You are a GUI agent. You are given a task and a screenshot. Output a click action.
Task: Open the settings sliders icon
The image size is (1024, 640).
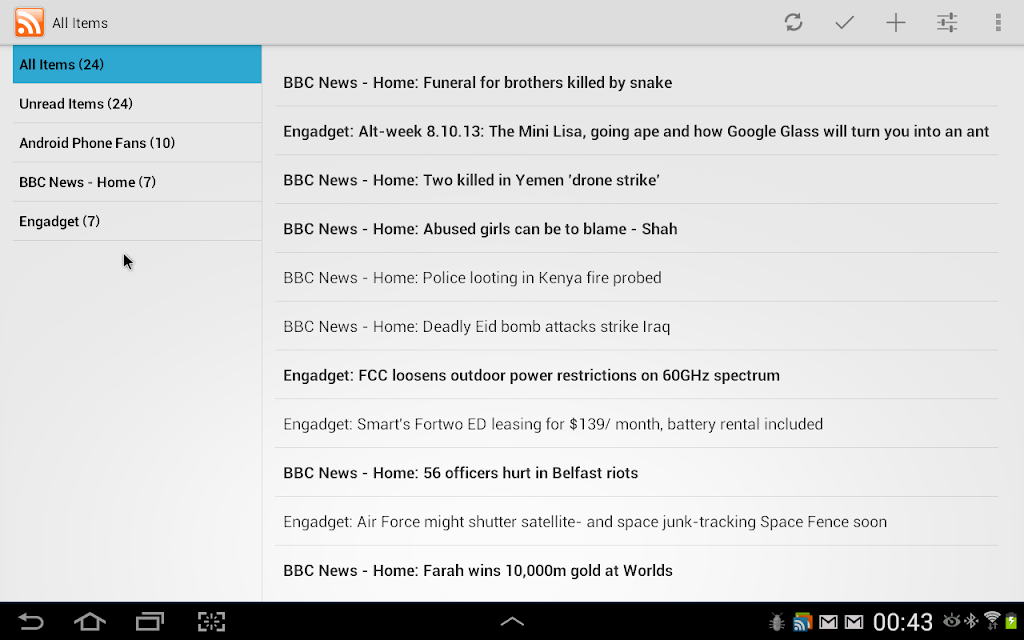947,22
